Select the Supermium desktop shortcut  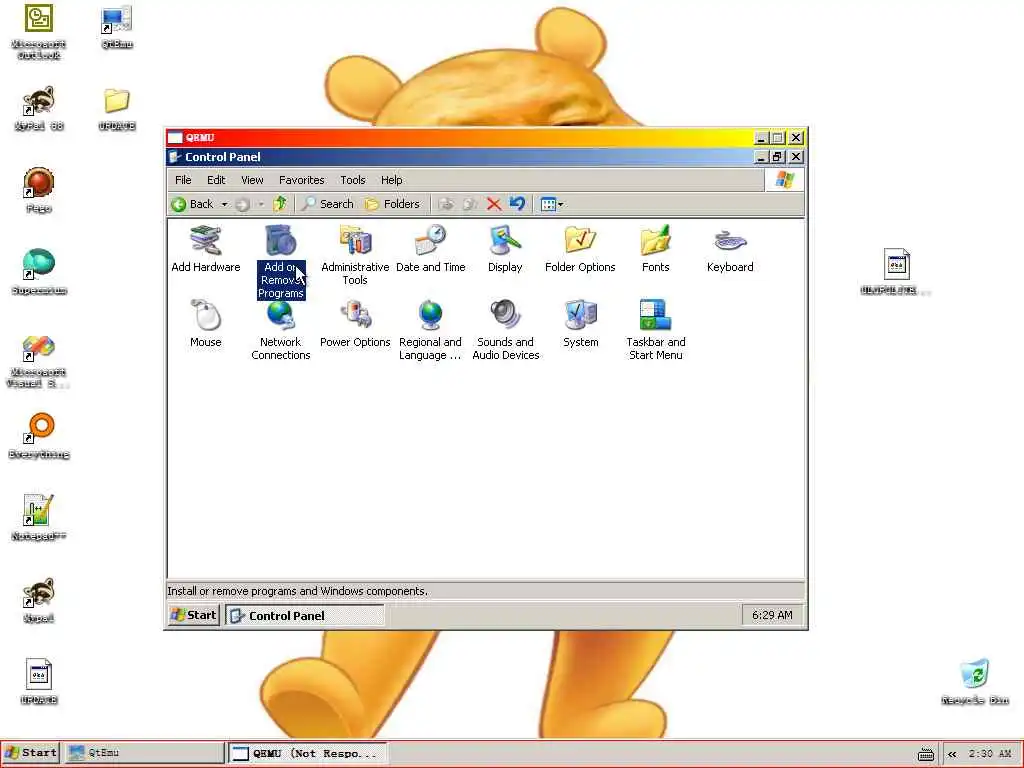tap(39, 272)
